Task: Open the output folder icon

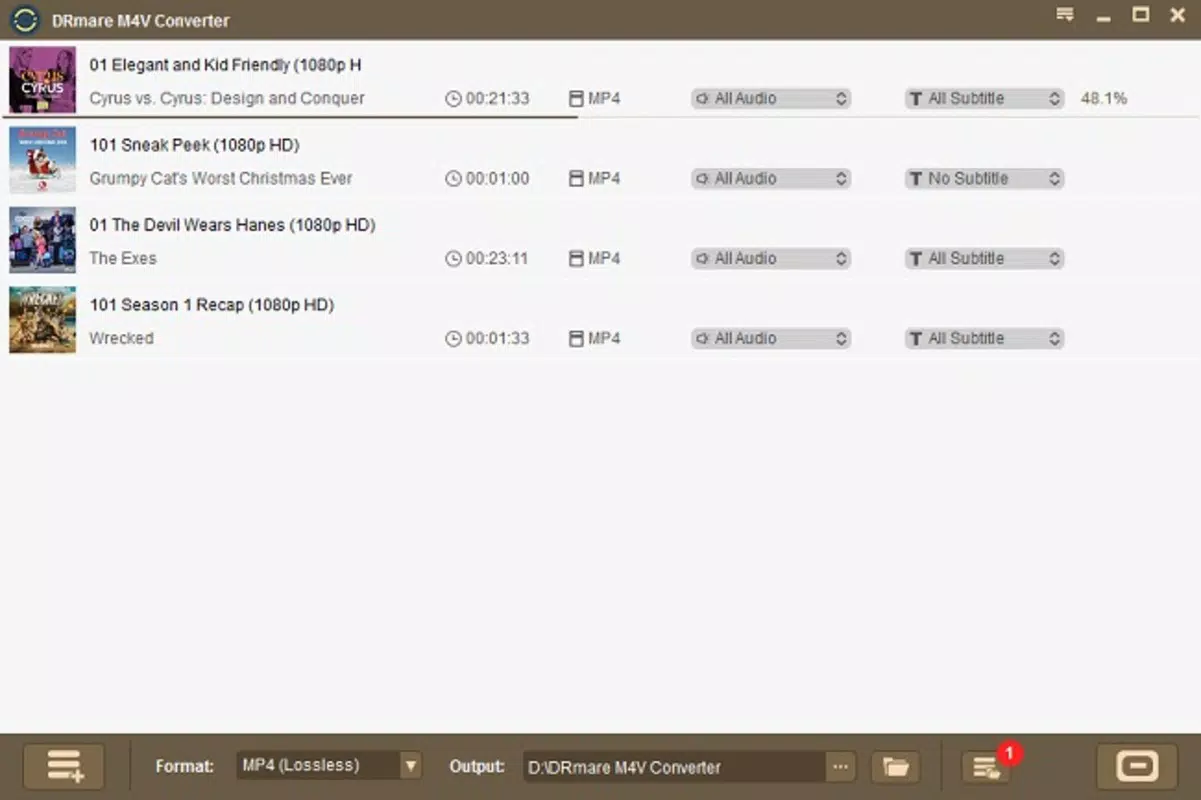Action: click(x=896, y=767)
